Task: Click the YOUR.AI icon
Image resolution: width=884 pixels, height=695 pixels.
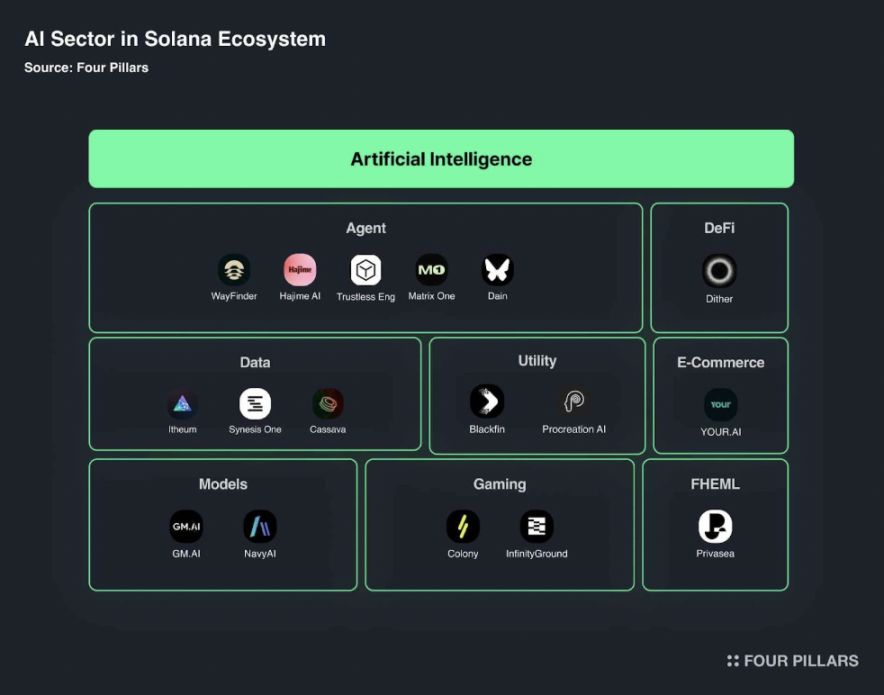Action: click(721, 405)
